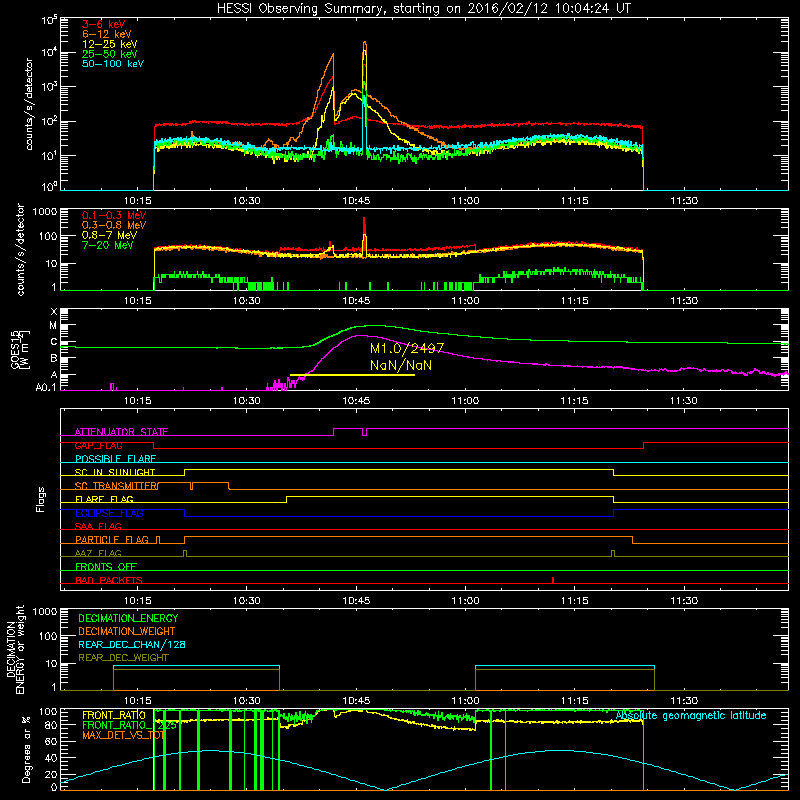Click the ATTENUATOR_STATE flag label
Image resolution: width=800 pixels, height=800 pixels.
pos(121,432)
